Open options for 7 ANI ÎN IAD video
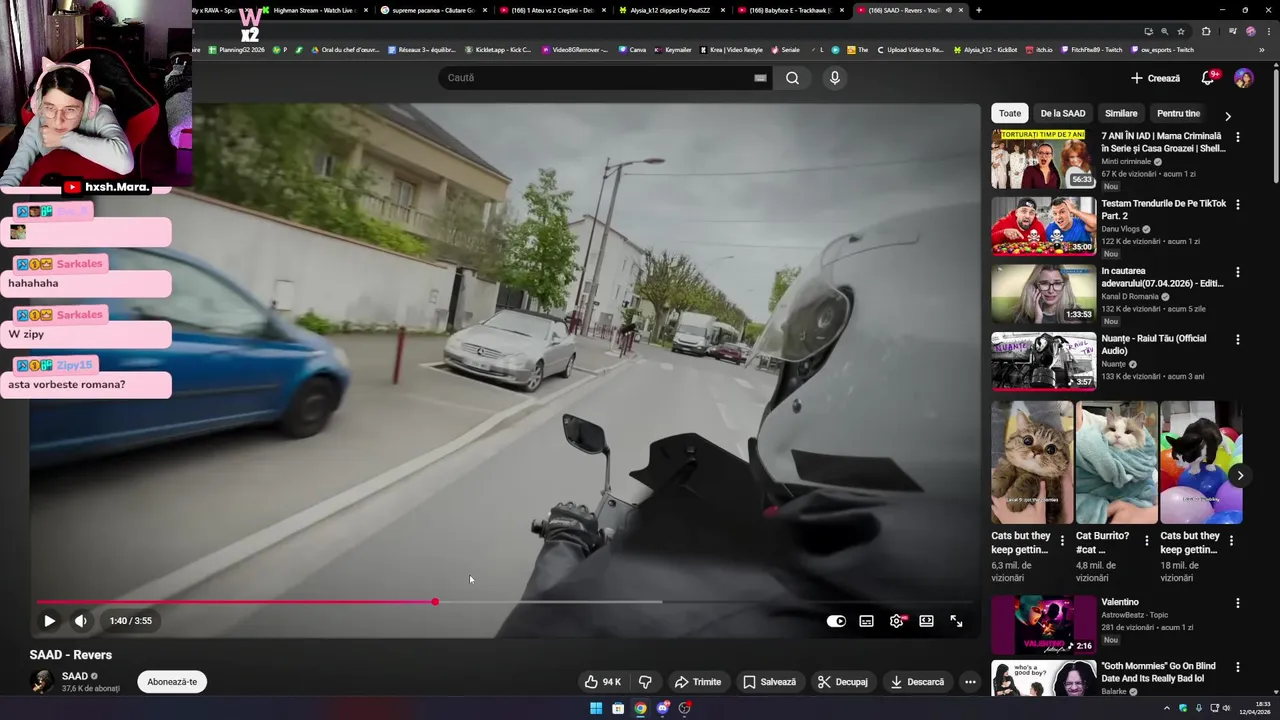 pos(1238,137)
